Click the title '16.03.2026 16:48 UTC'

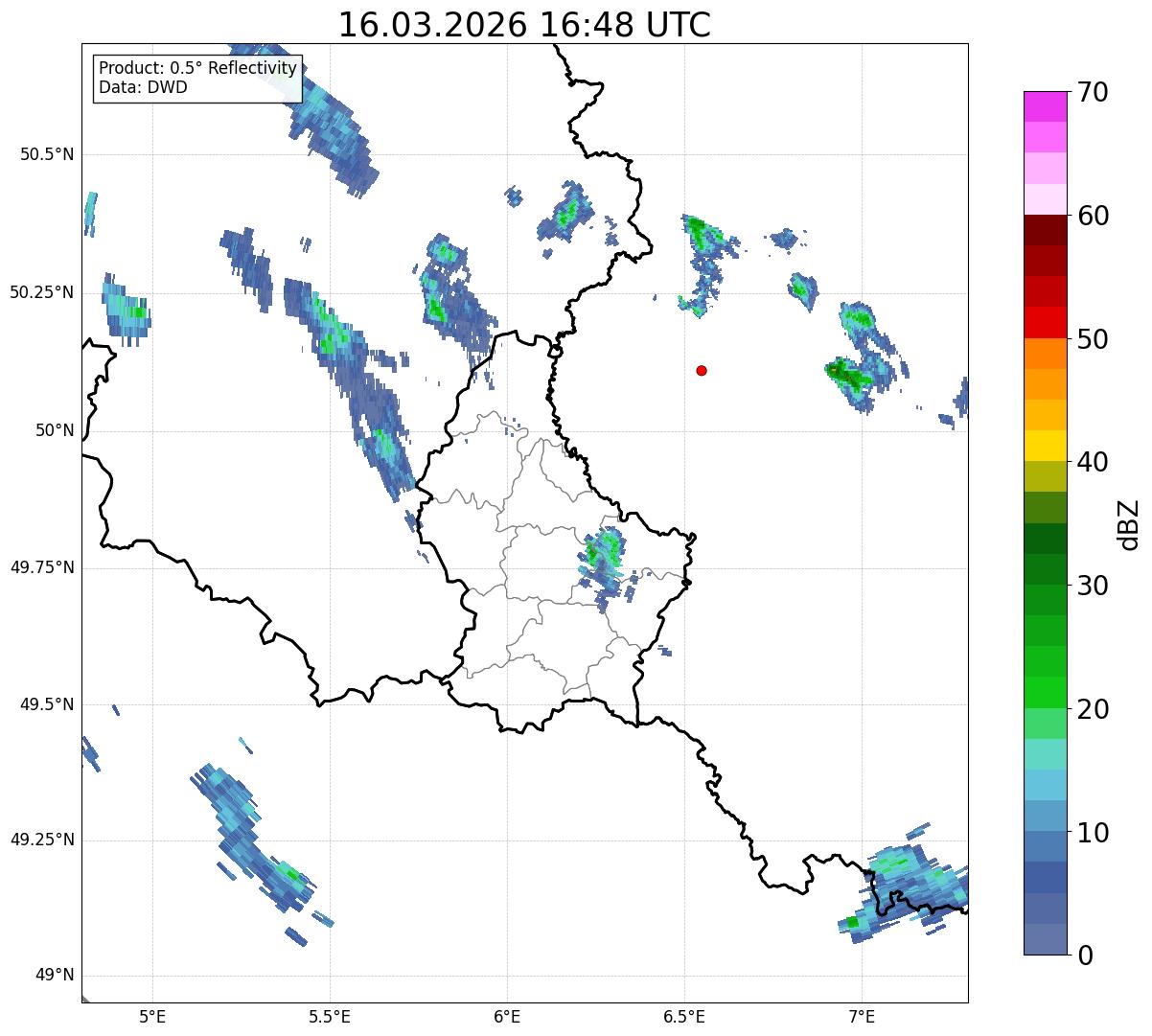click(524, 25)
